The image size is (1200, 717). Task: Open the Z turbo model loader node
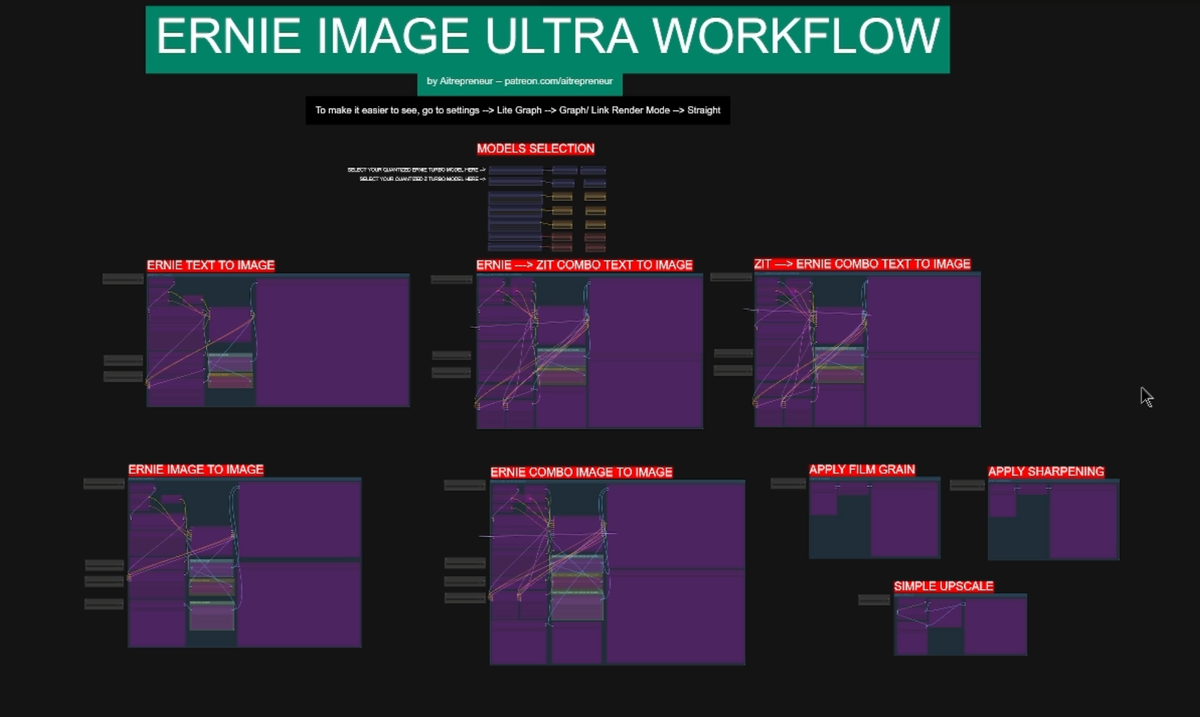click(x=516, y=180)
